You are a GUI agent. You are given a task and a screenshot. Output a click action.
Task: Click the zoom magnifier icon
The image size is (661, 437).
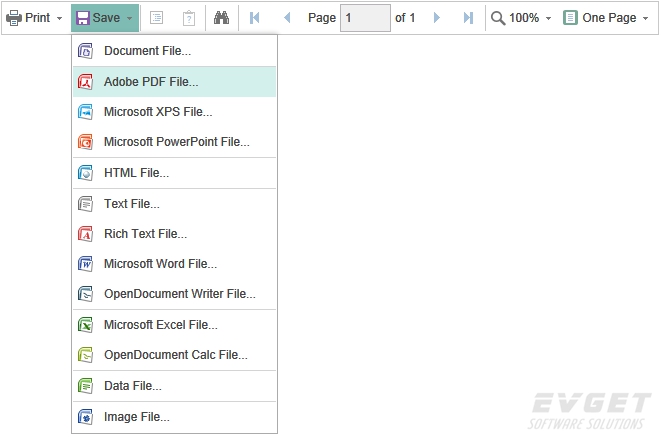pyautogui.click(x=498, y=18)
